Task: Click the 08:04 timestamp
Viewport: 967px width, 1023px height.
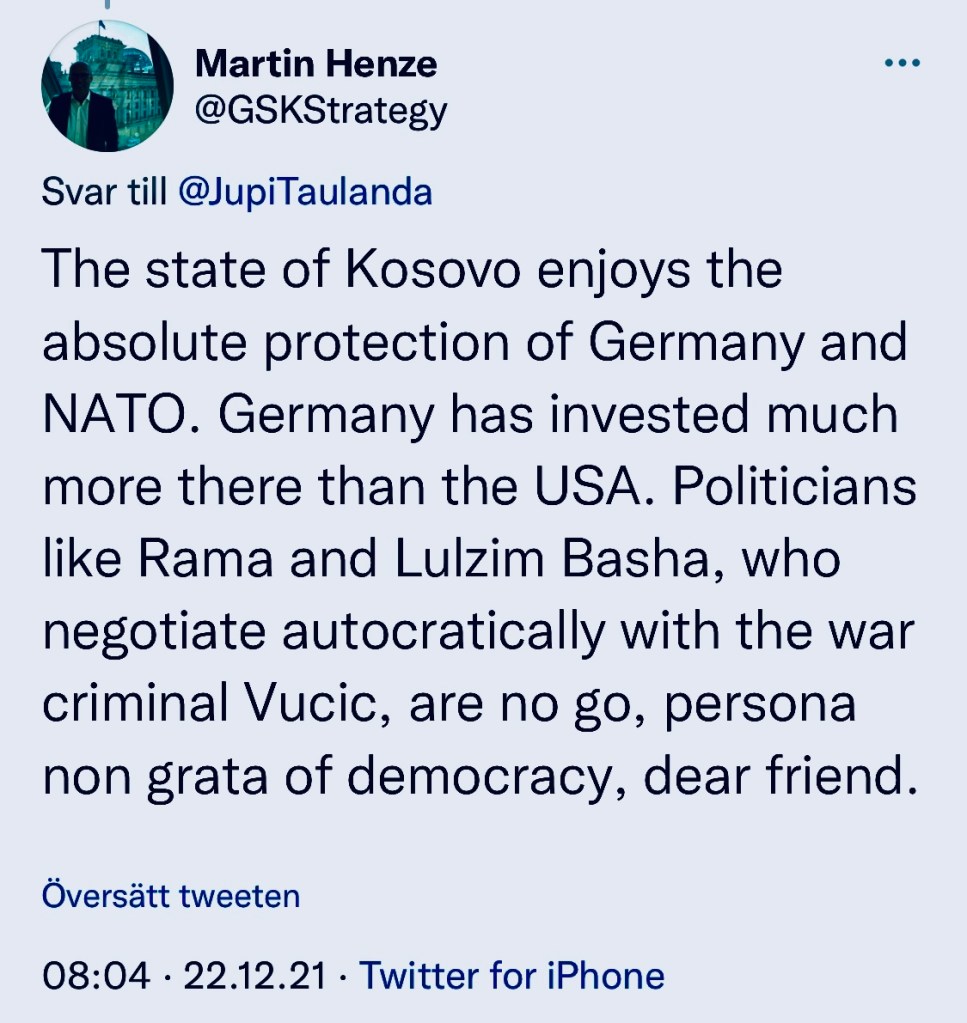Action: point(96,974)
